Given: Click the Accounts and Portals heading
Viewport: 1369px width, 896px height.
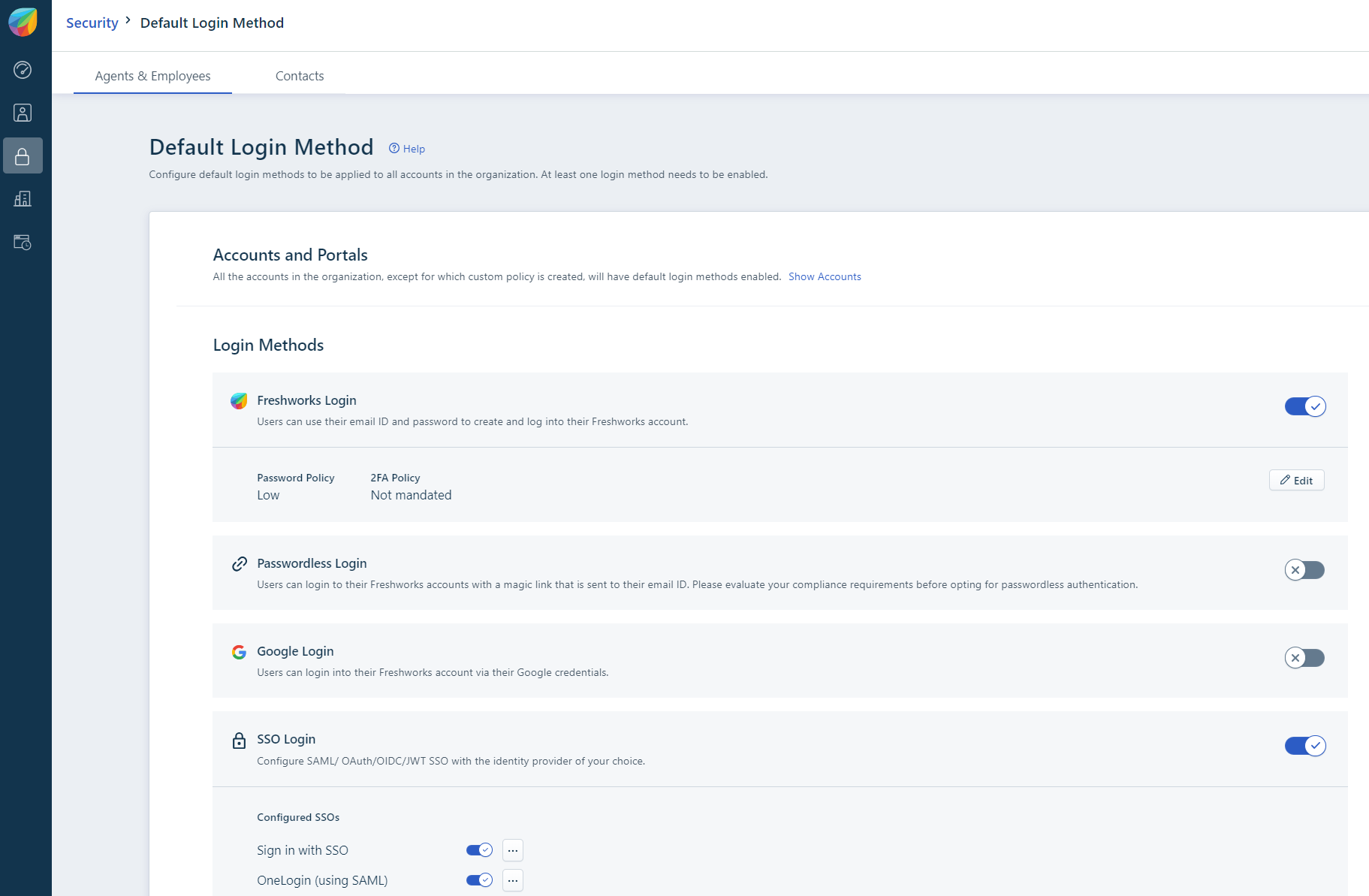Looking at the screenshot, I should (290, 255).
